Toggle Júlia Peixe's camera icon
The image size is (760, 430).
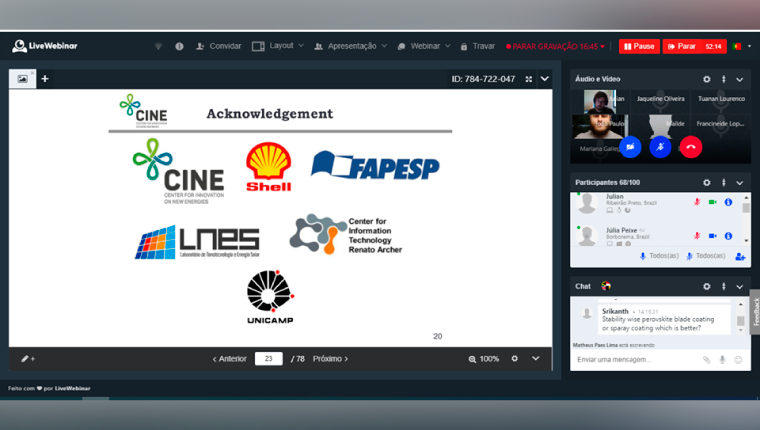coord(712,236)
